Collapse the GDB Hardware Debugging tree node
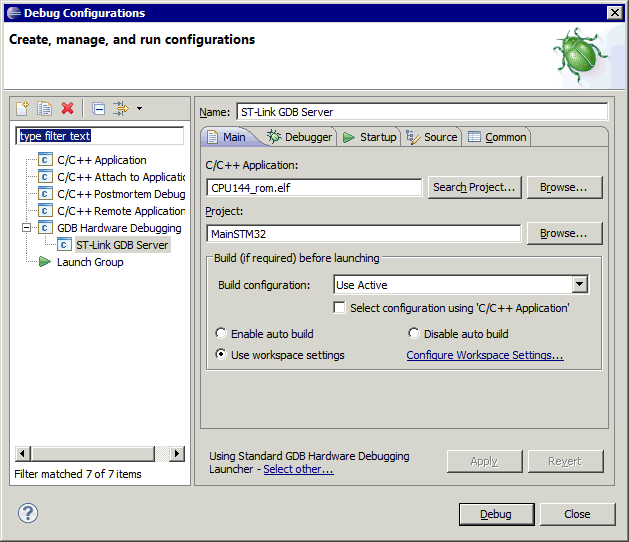The width and height of the screenshot is (629, 542). (28, 228)
